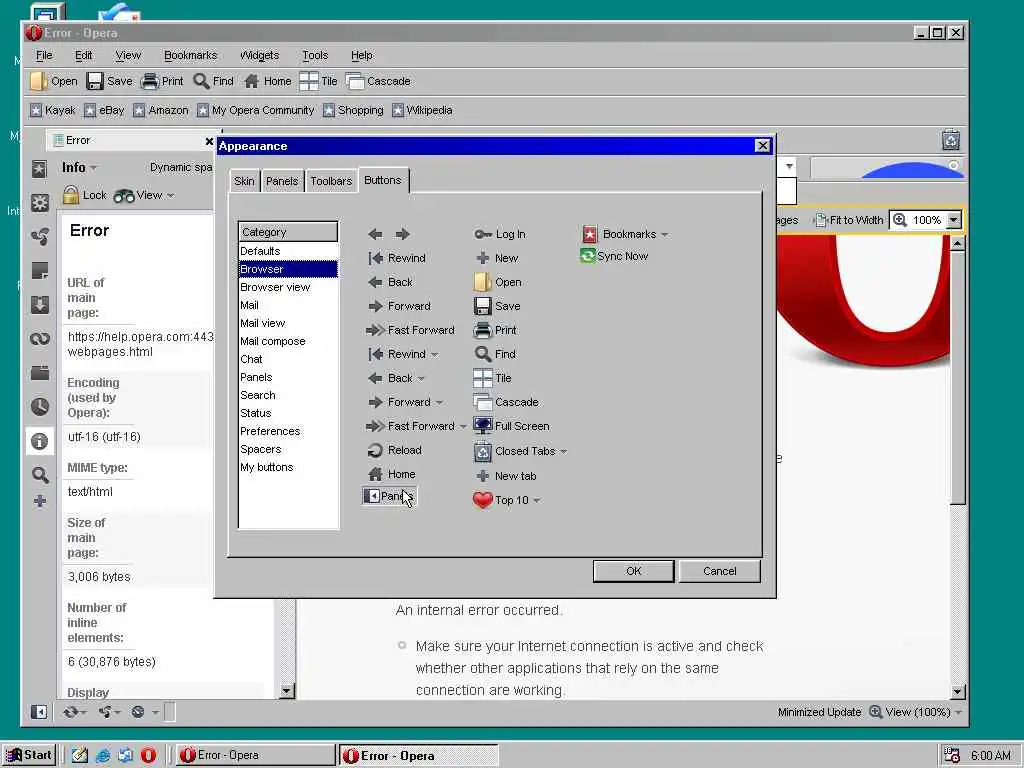The image size is (1024, 768).
Task: Click the Internet Explorer quick launch icon
Action: click(x=103, y=756)
